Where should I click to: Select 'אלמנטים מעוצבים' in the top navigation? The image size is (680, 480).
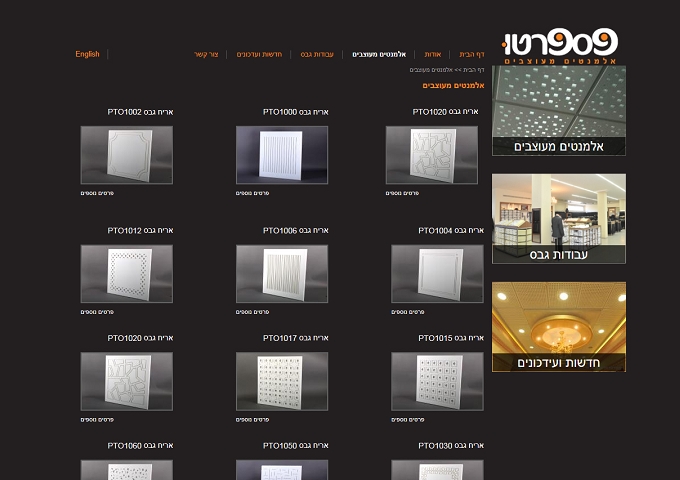pyautogui.click(x=379, y=54)
